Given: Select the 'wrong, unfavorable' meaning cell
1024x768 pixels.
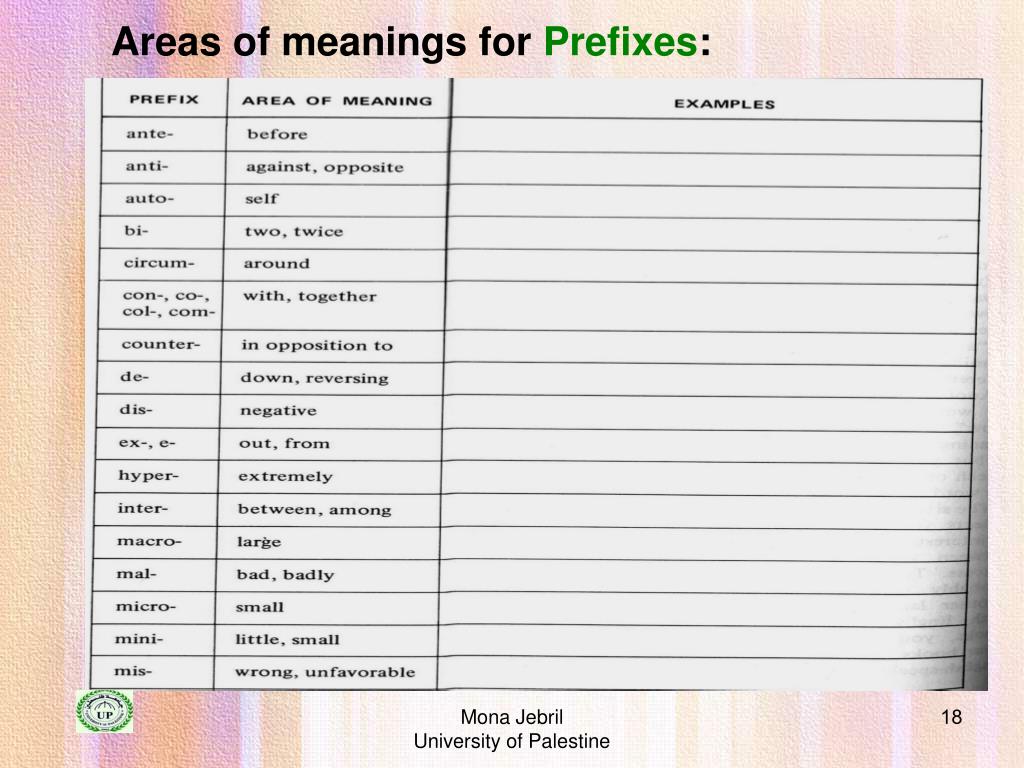Looking at the screenshot, I should coord(325,673).
